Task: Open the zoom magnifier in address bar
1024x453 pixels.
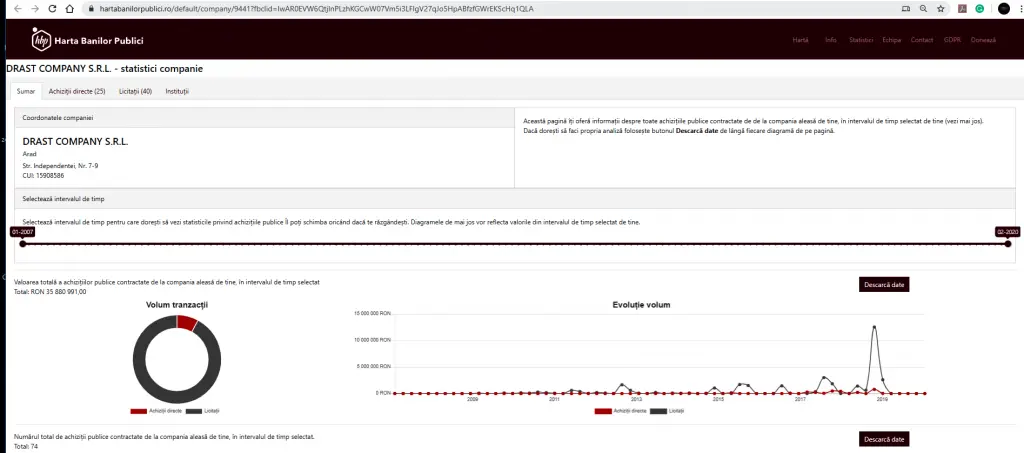Action: point(923,9)
